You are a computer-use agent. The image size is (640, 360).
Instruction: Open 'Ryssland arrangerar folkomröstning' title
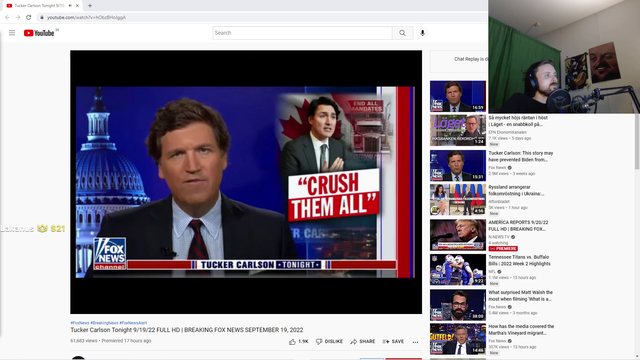516,190
